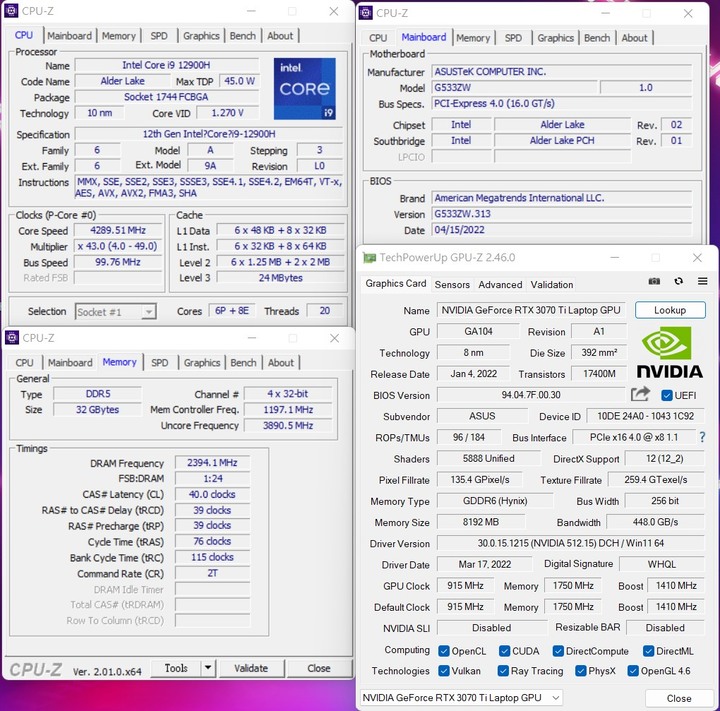
Task: Click the GPU-Z Close button
Action: point(679,698)
